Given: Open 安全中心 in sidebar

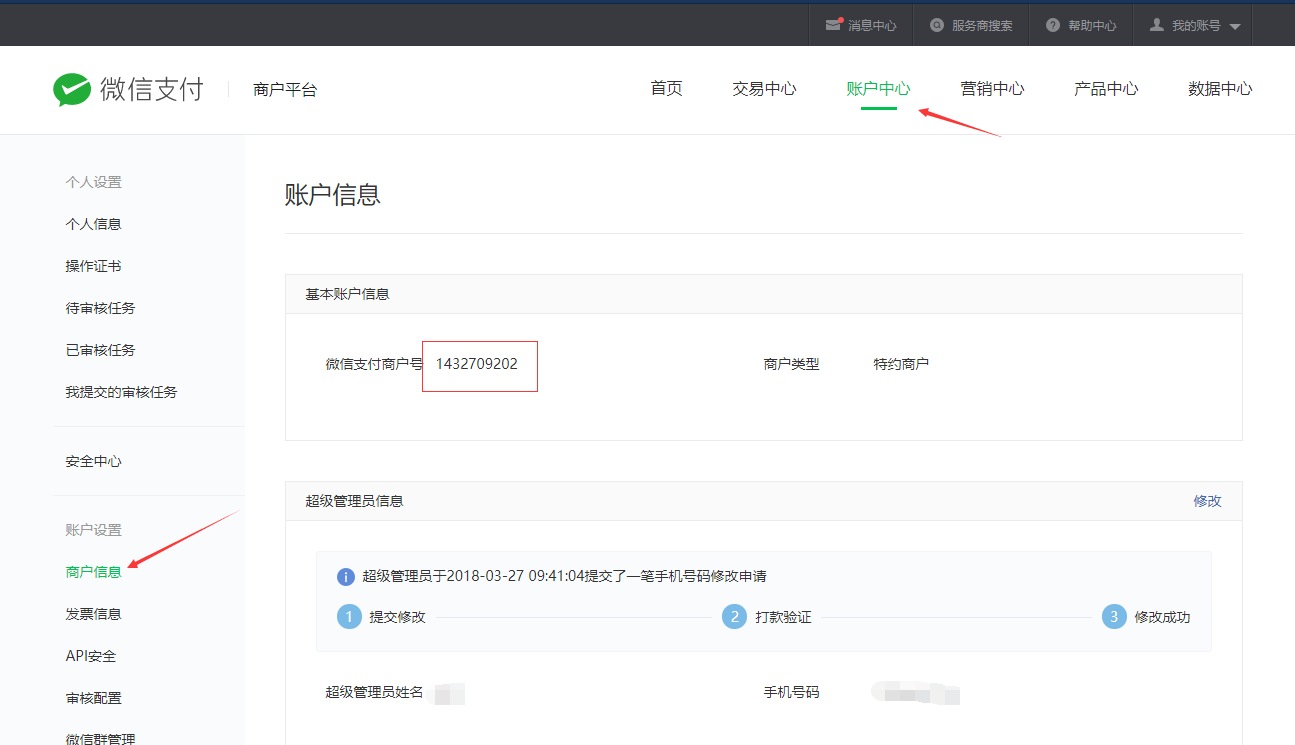Looking at the screenshot, I should coord(94,461).
